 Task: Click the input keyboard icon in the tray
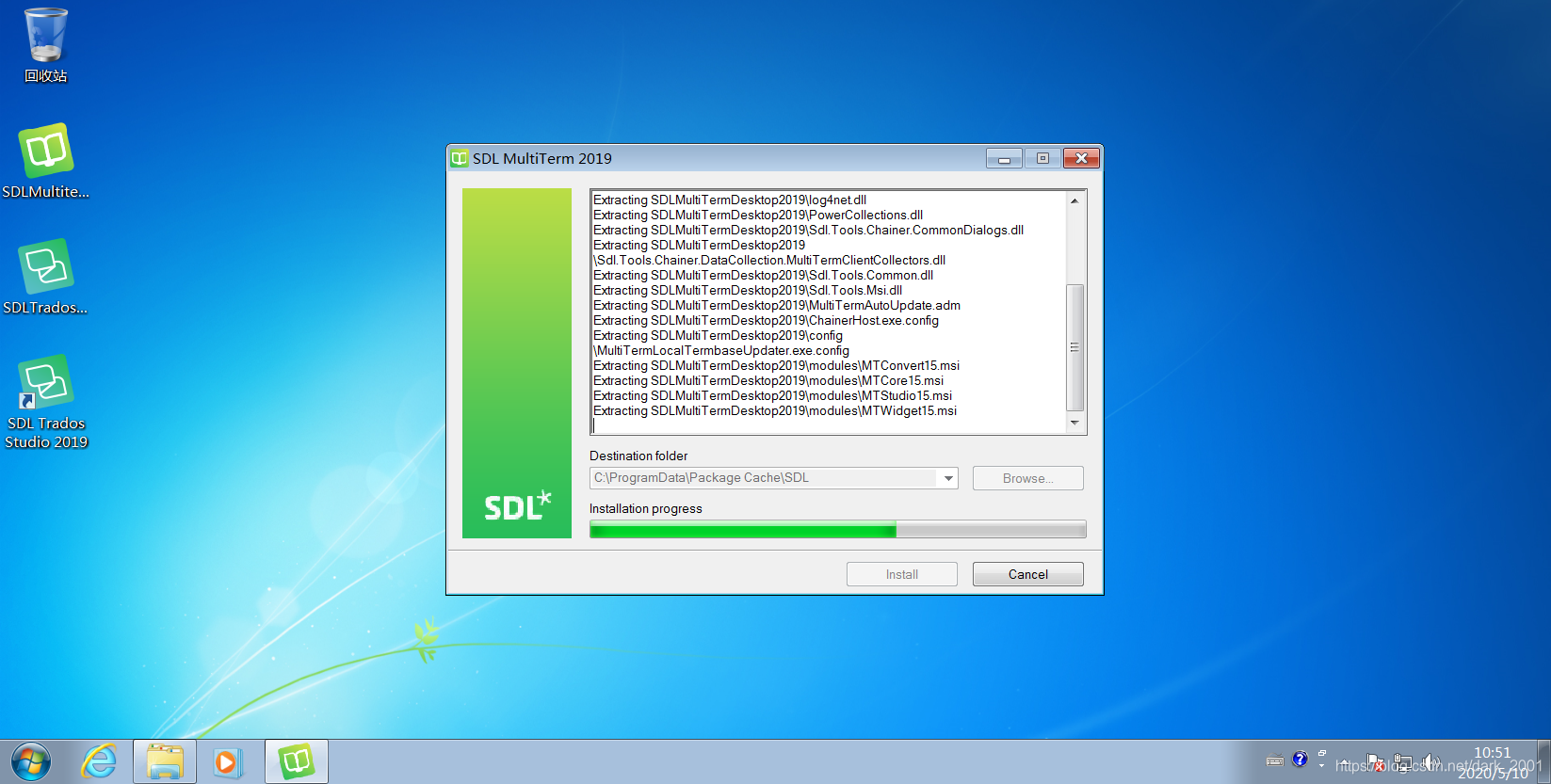1275,760
